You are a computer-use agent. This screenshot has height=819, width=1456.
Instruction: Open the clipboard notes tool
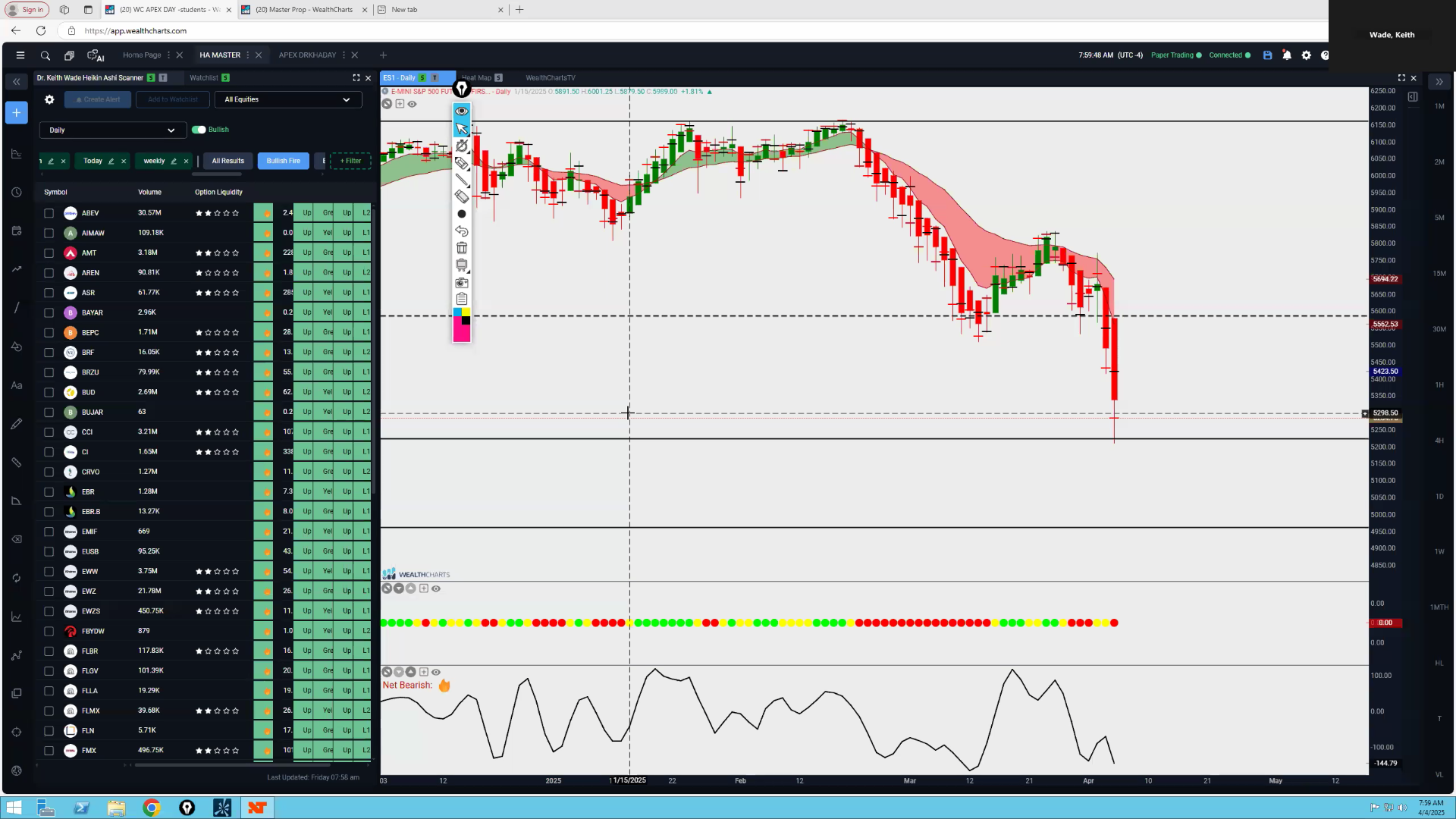462,299
